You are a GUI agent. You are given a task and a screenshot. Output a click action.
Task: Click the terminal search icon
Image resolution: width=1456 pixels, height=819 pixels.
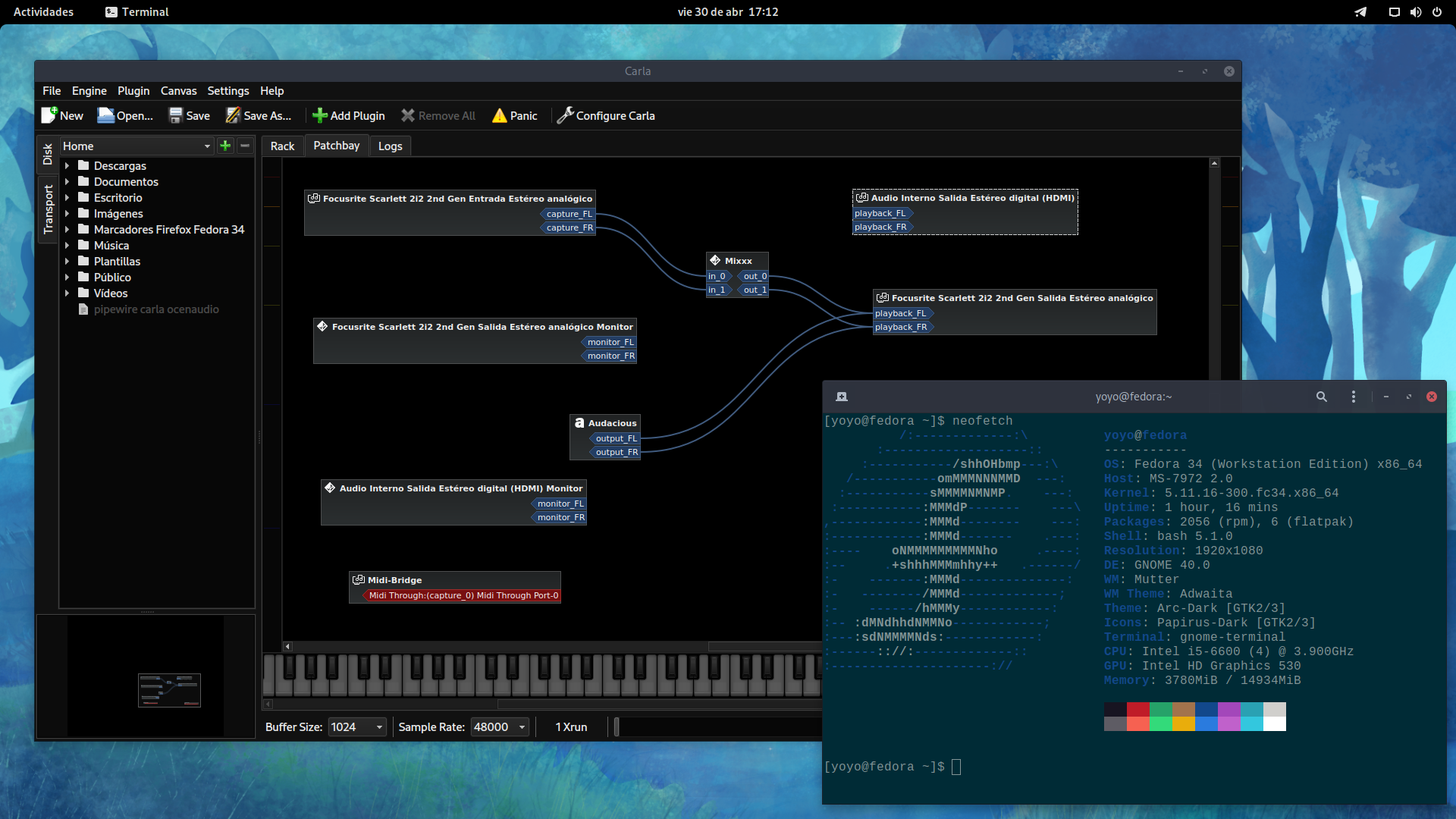1322,397
